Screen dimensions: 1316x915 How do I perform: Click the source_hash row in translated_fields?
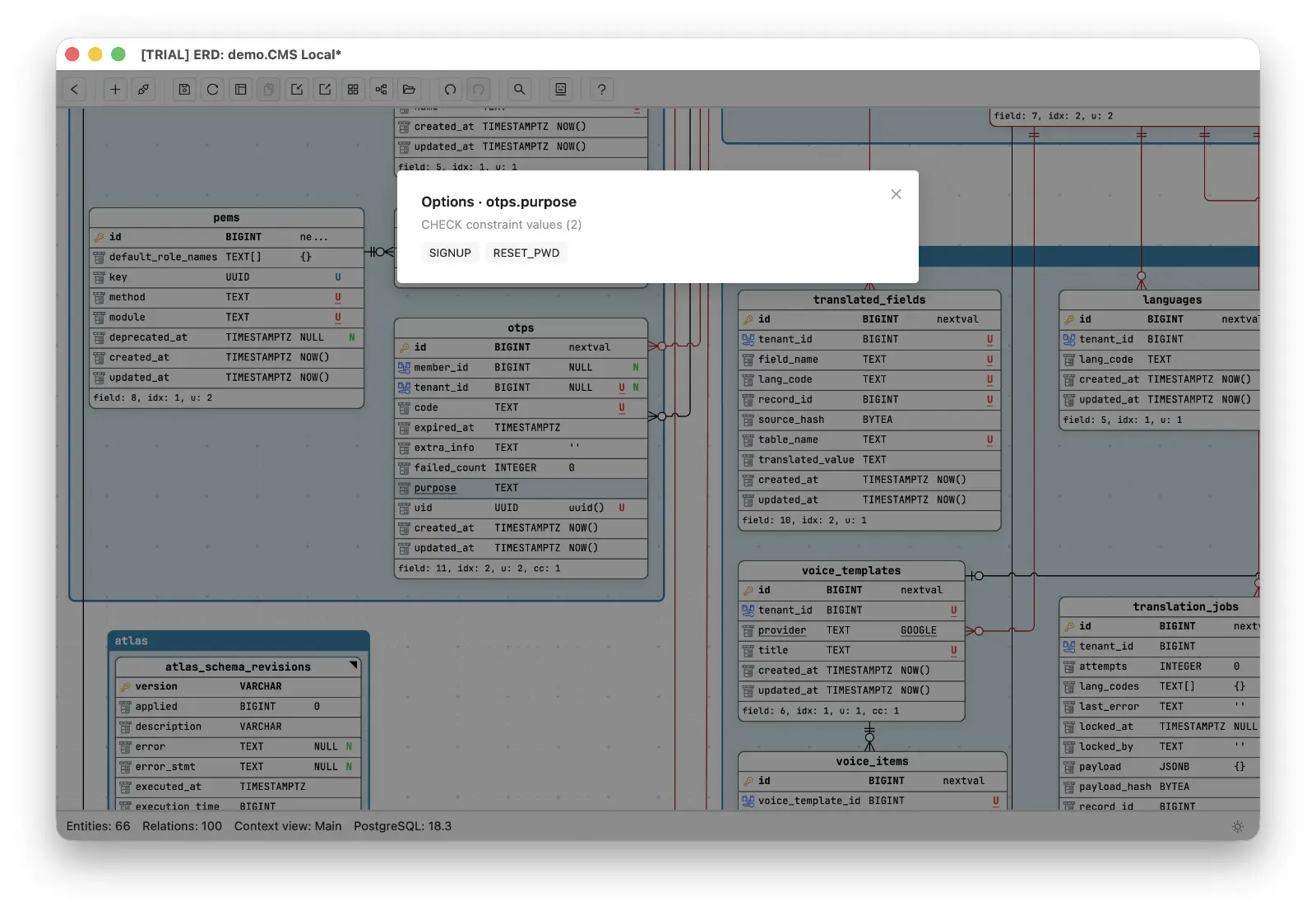869,420
